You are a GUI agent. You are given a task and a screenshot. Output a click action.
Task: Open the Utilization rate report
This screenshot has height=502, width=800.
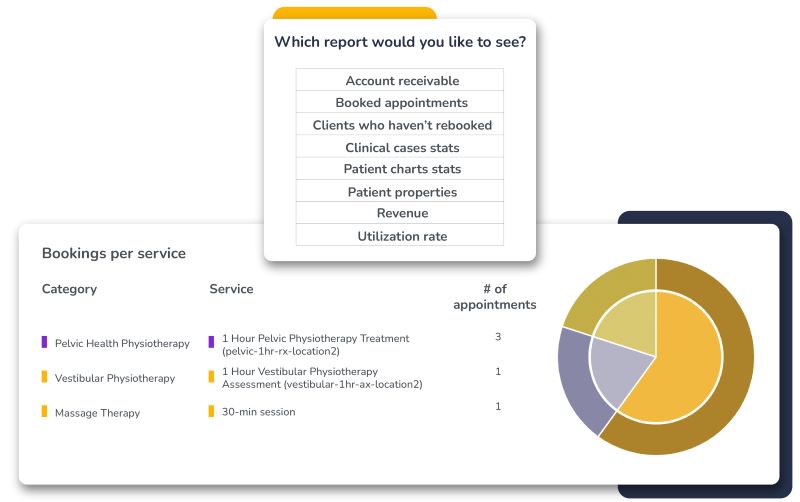pyautogui.click(x=402, y=236)
